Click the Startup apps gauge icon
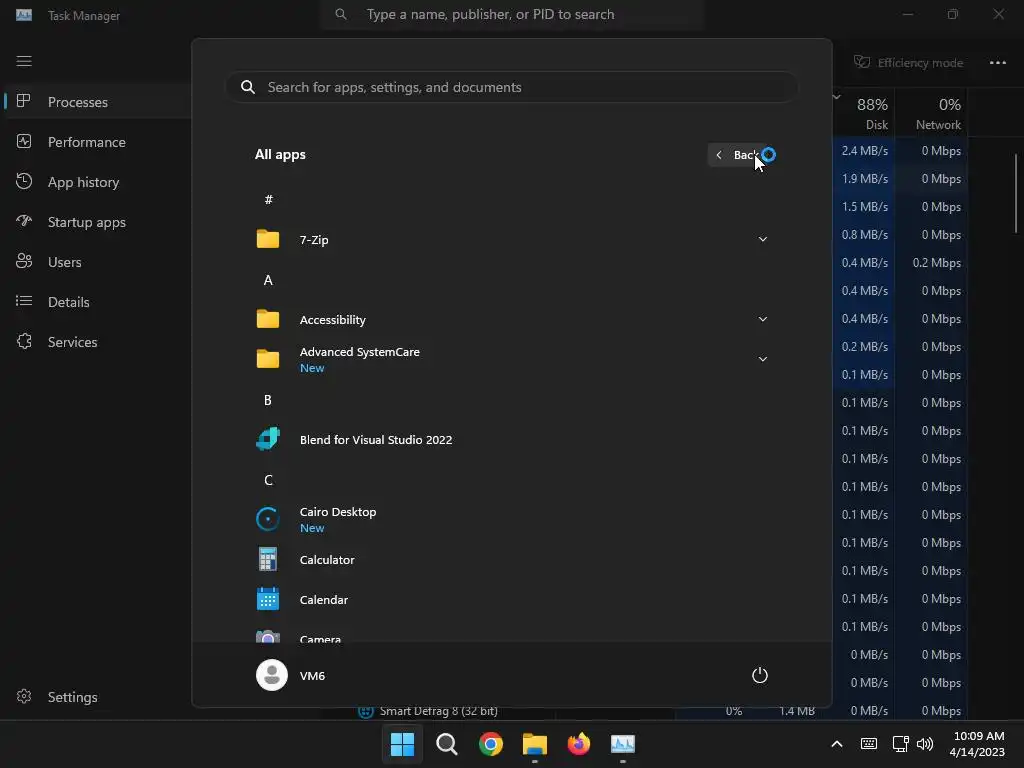 (x=24, y=221)
